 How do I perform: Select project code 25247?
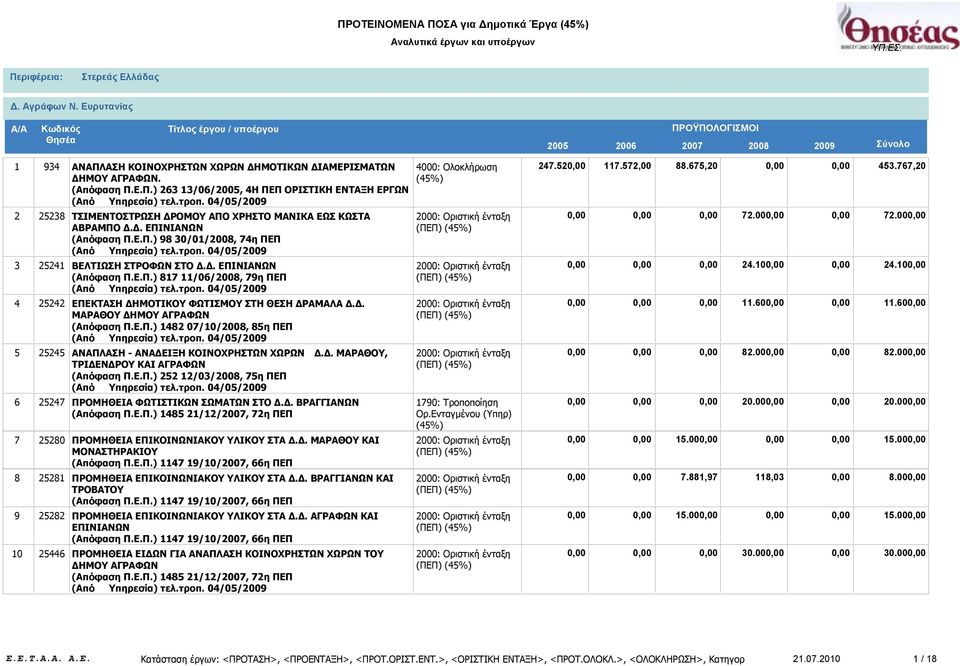coord(51,403)
